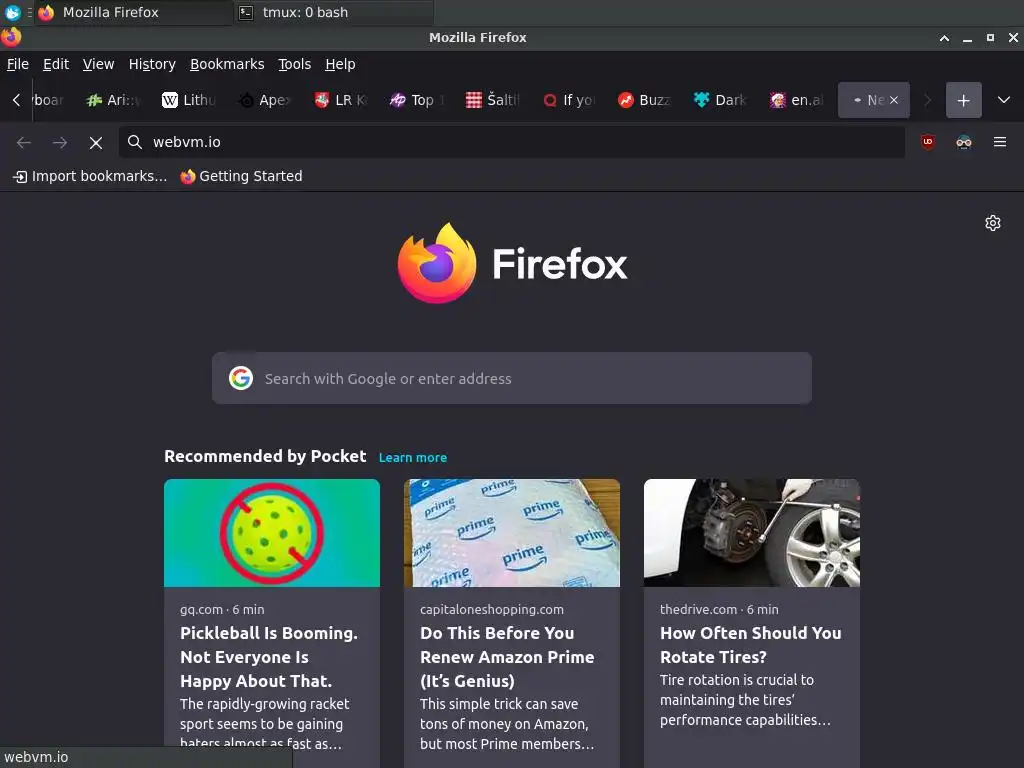Open the View menu
Viewport: 1024px width, 768px height.
(98, 64)
